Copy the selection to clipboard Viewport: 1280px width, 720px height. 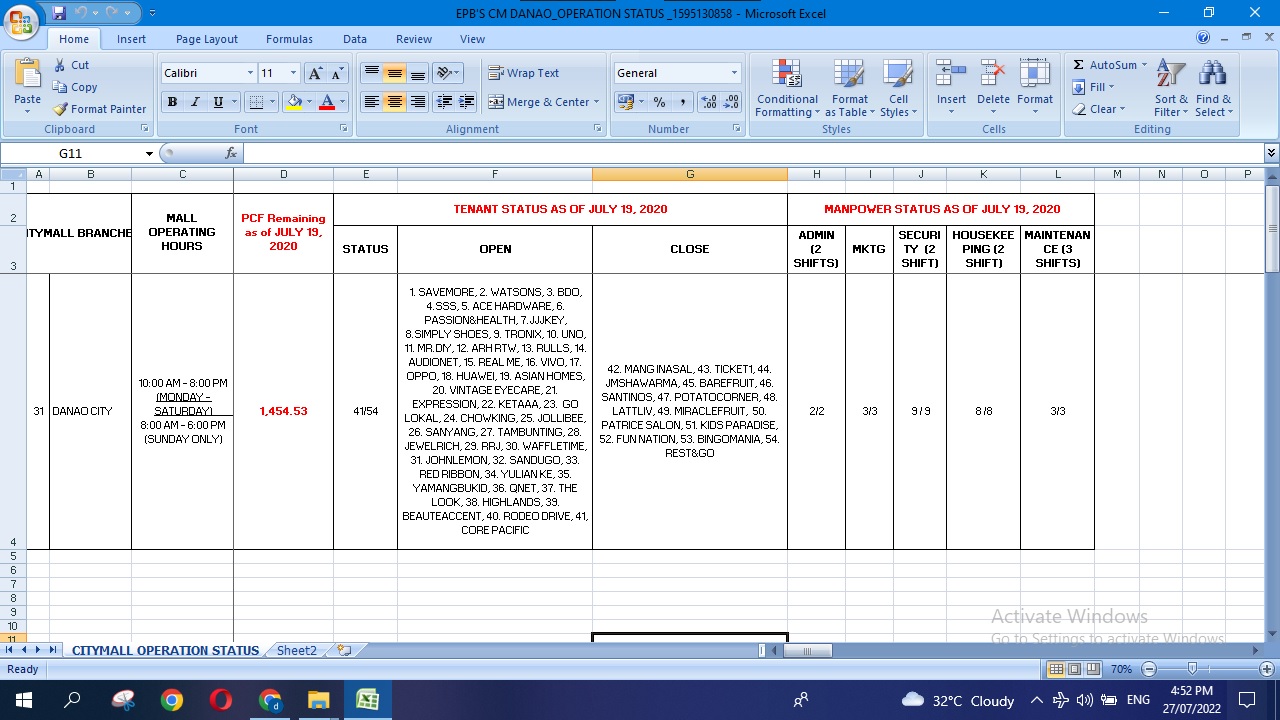[x=75, y=87]
